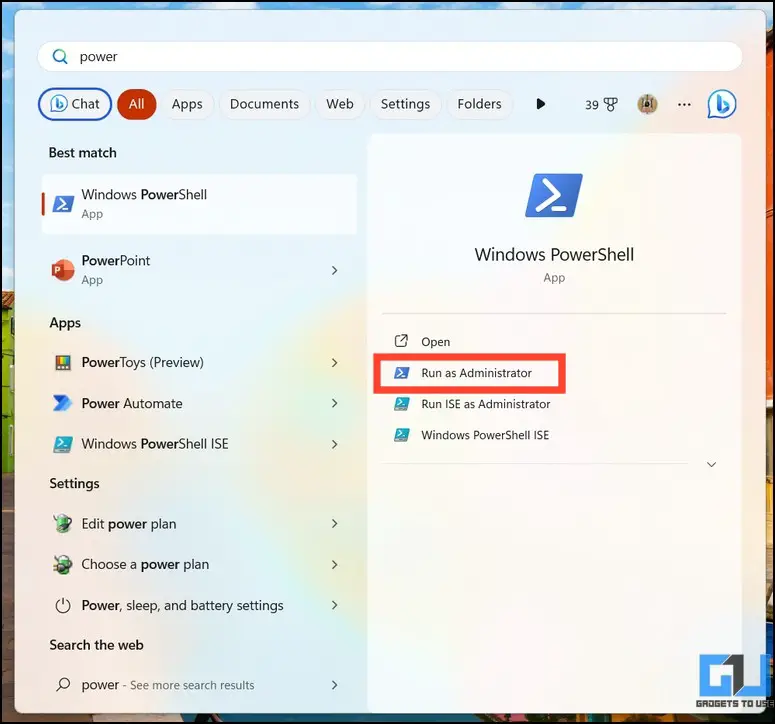Expand the Choose a power plan chevron
775x724 pixels.
point(335,564)
